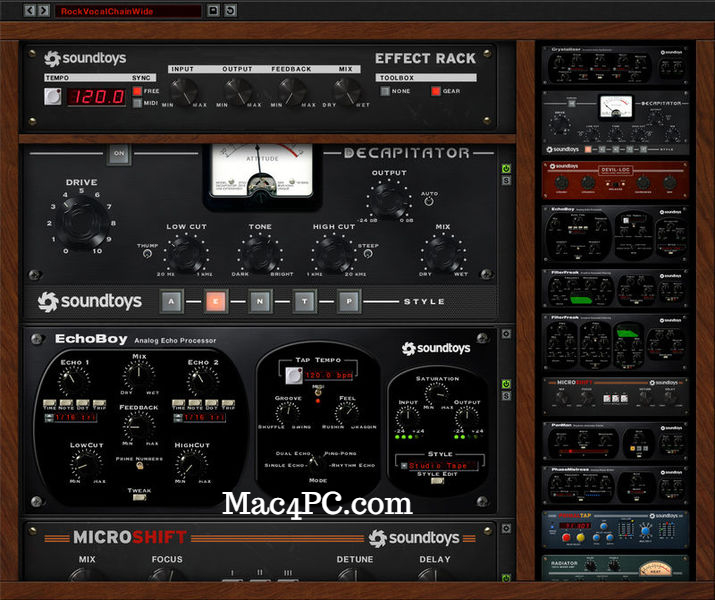Viewport: 715px width, 600px height.
Task: Add Crystallizer from the gear toolbox
Action: (615, 65)
